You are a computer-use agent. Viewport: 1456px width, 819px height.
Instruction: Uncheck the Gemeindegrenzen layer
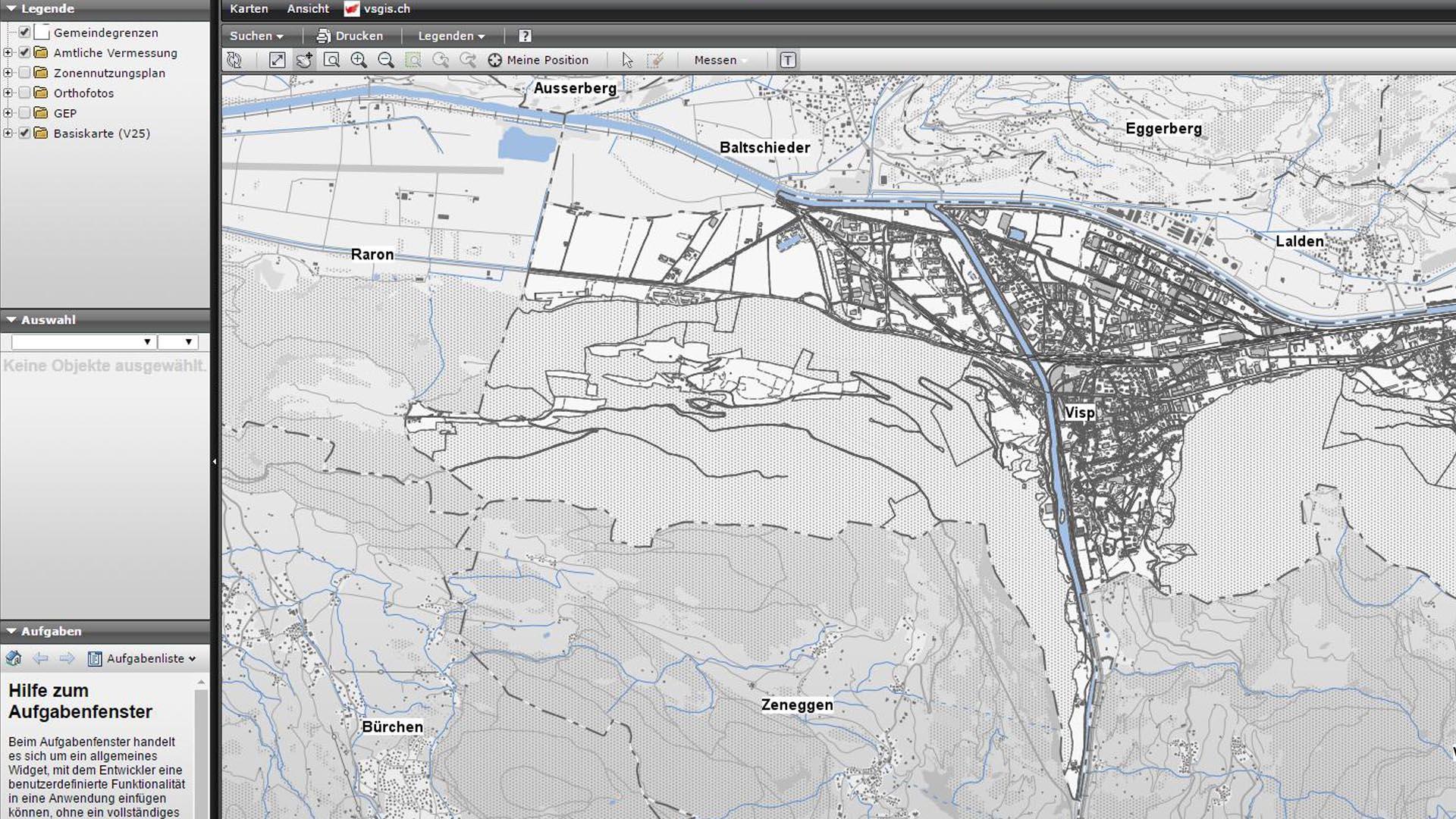pyautogui.click(x=25, y=33)
